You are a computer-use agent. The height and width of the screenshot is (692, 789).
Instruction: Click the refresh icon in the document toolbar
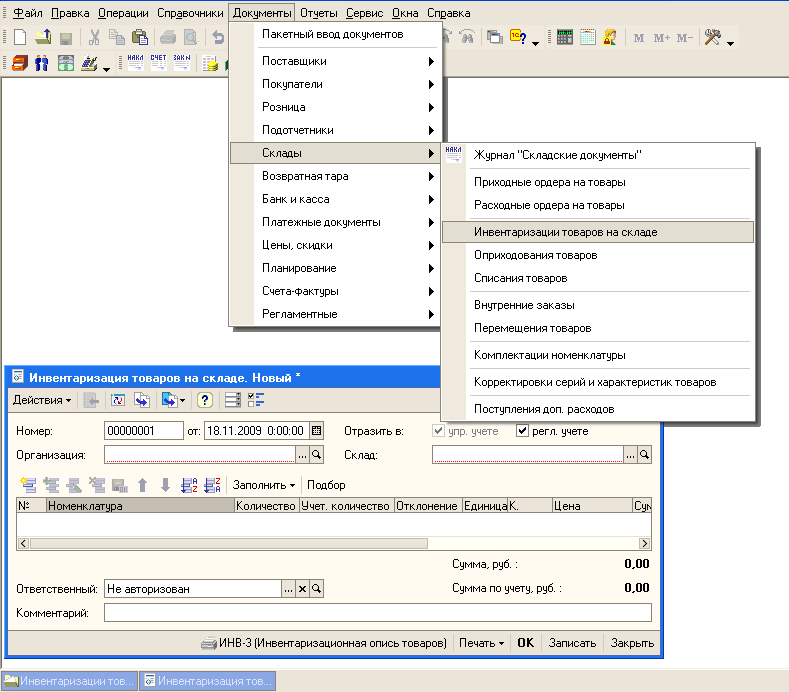(x=118, y=400)
